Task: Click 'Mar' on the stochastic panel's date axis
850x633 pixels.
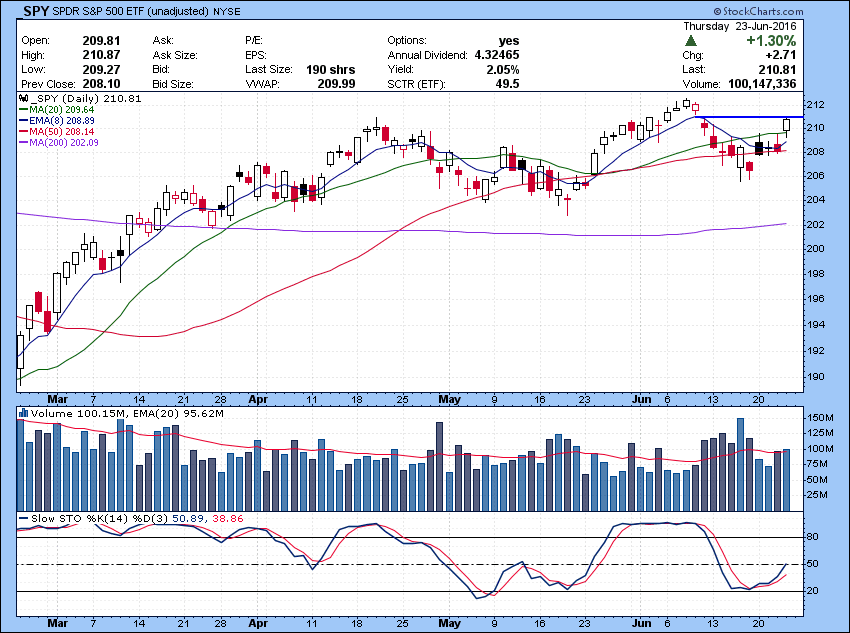Action: [57, 623]
